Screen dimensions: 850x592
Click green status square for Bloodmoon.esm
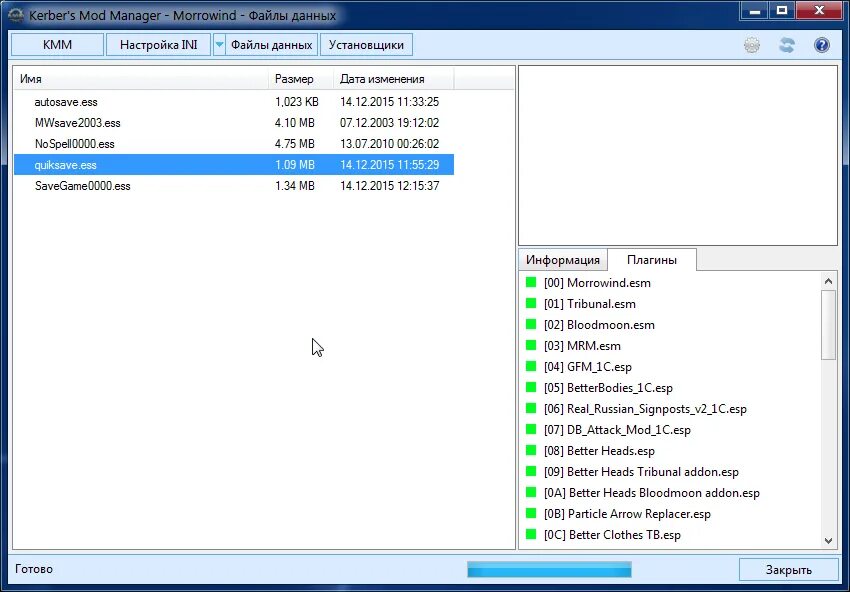[x=531, y=324]
